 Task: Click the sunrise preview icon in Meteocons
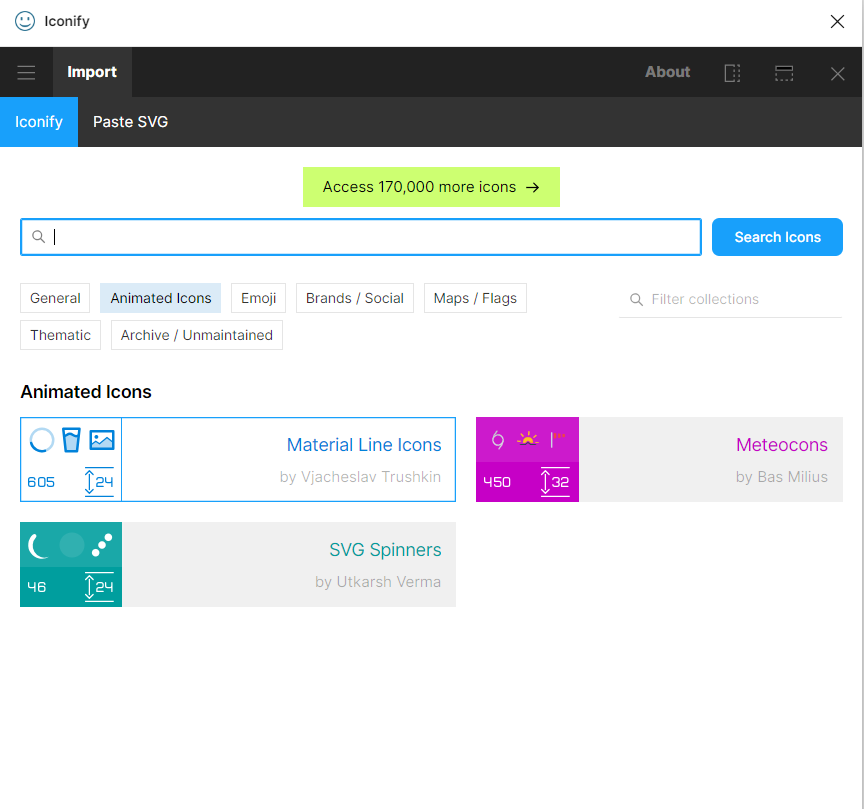tap(528, 439)
